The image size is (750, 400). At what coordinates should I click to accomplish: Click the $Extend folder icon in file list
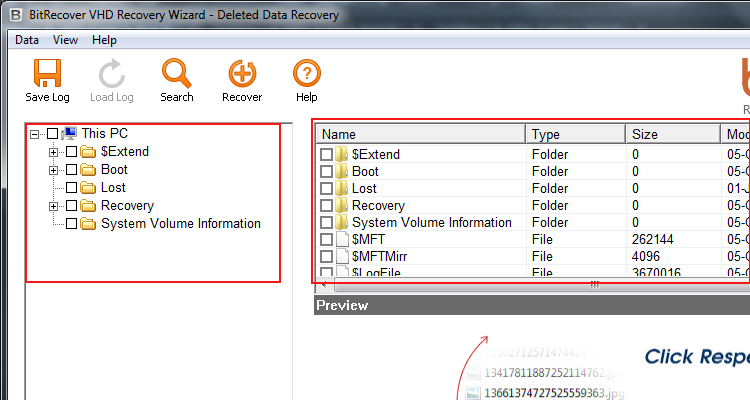point(341,154)
